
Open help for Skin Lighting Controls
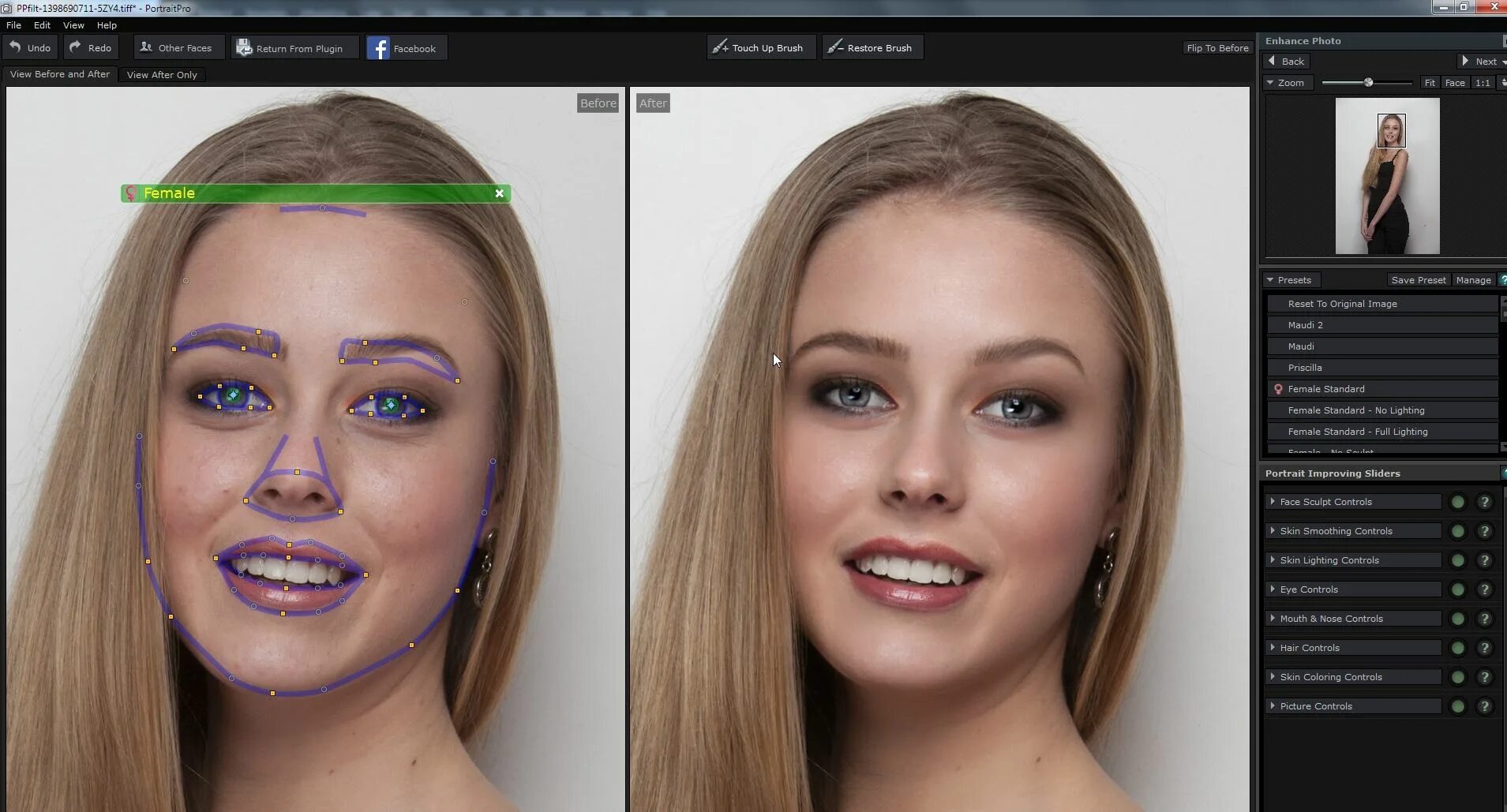pyautogui.click(x=1485, y=560)
